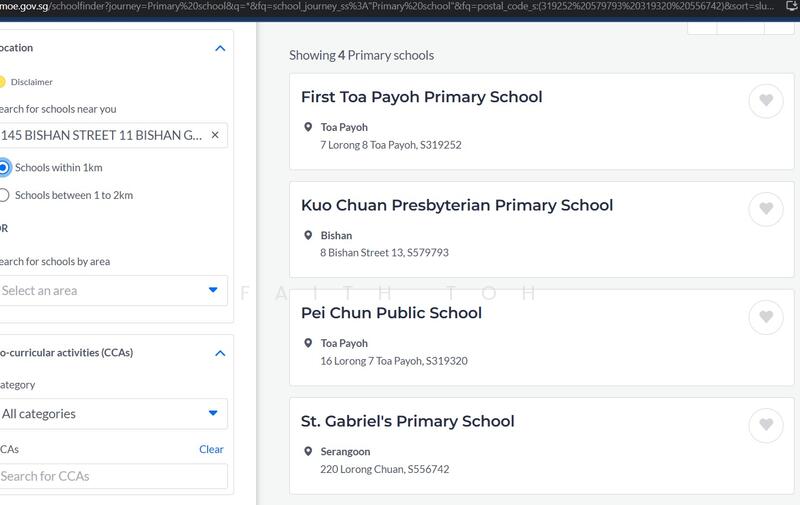
Task: Favorite First Toa Payoh Primary School heart
Action: pyautogui.click(x=766, y=101)
